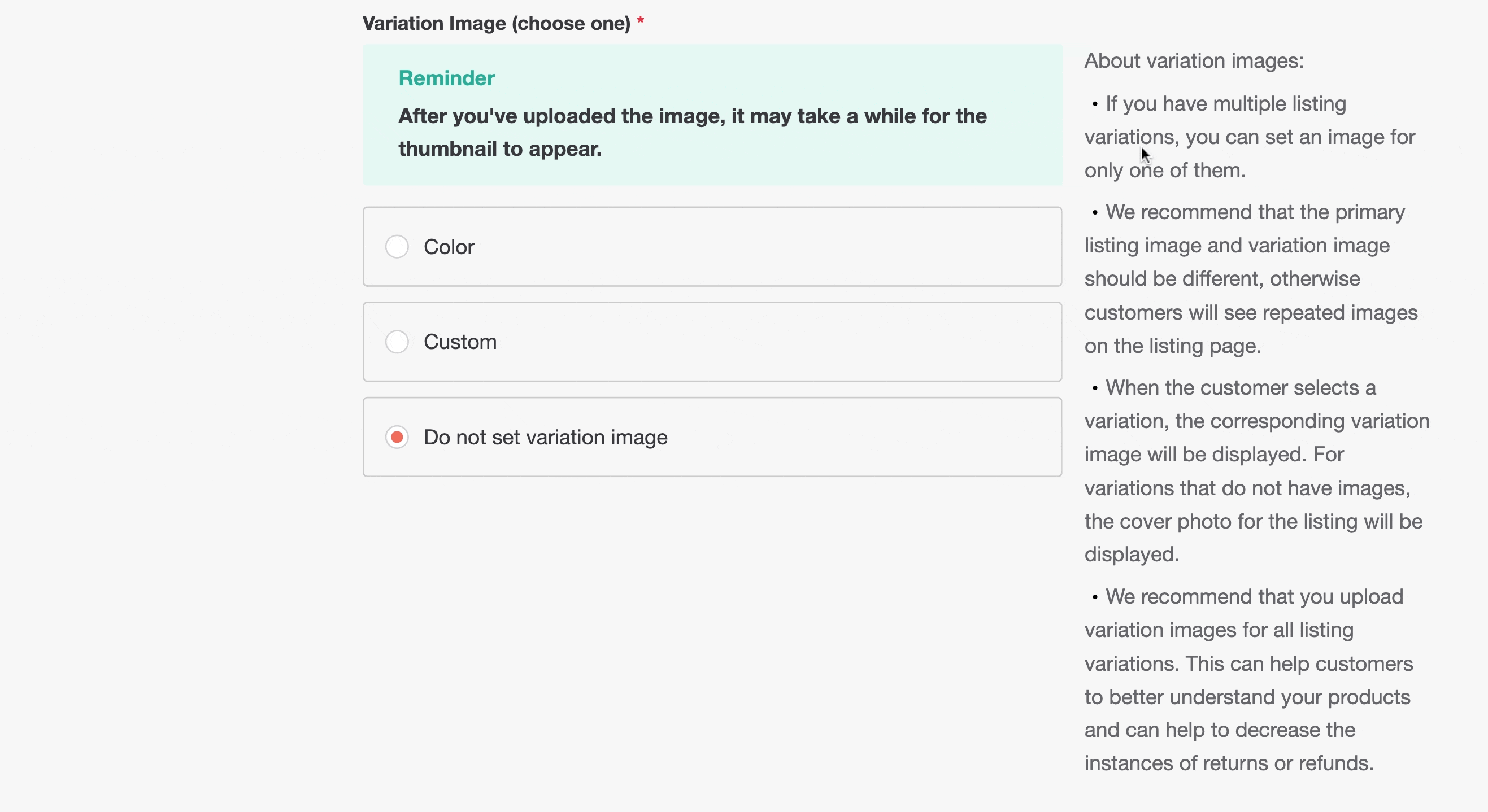1488x812 pixels.
Task: Select the Color radio button
Action: [397, 247]
